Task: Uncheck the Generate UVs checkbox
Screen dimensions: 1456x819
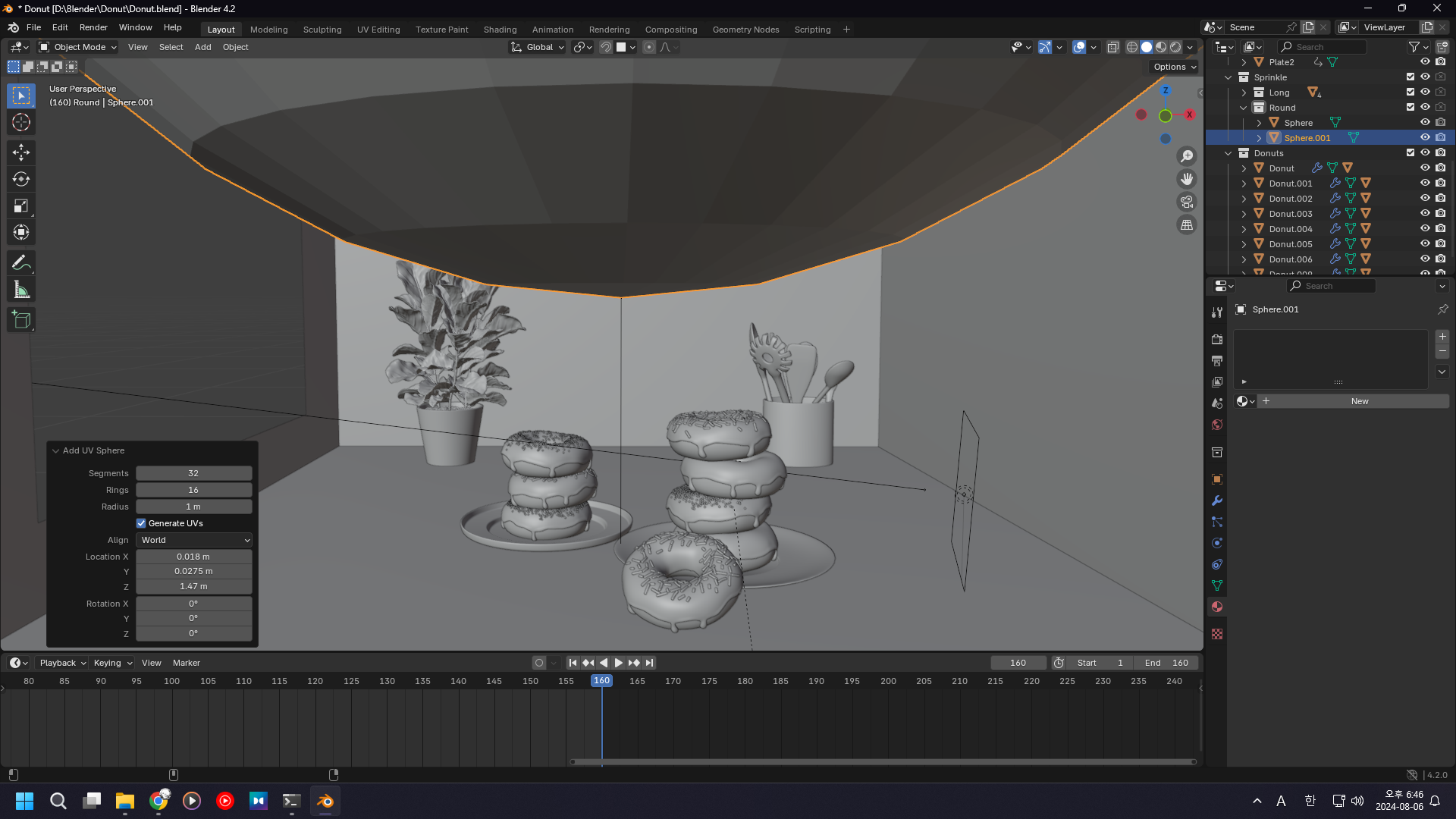Action: coord(141,523)
